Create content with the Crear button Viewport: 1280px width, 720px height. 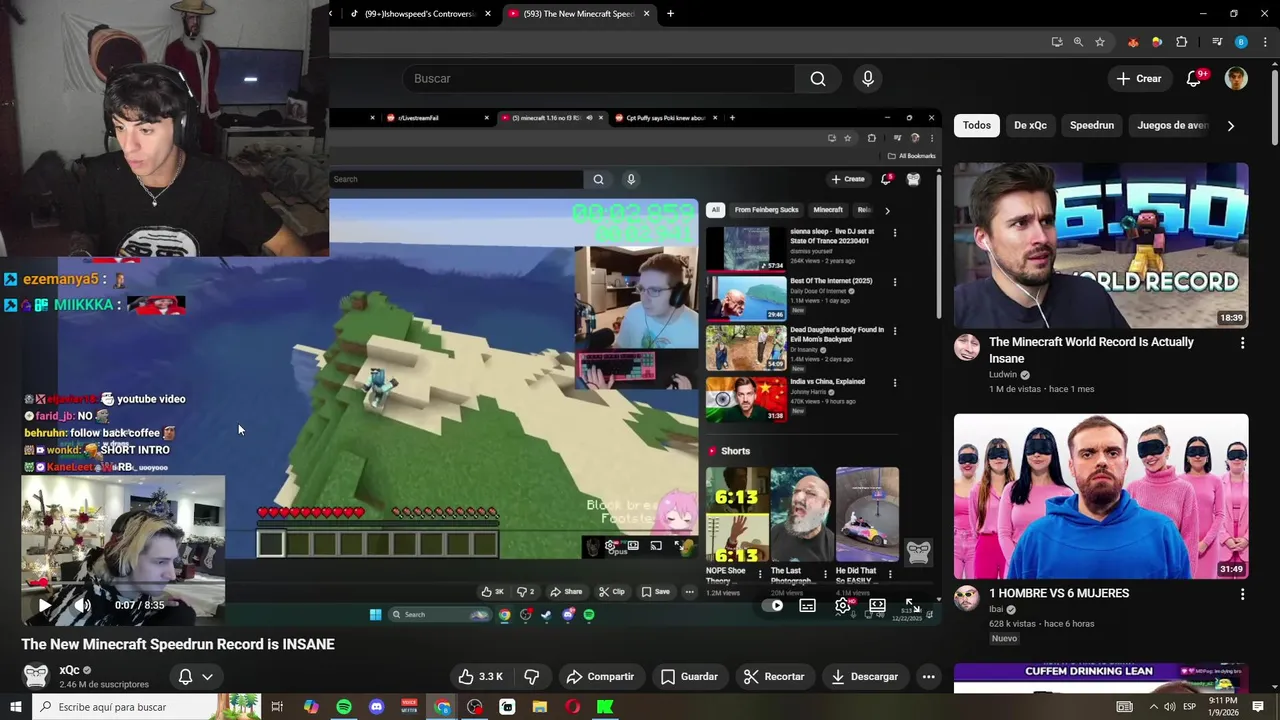point(1139,79)
